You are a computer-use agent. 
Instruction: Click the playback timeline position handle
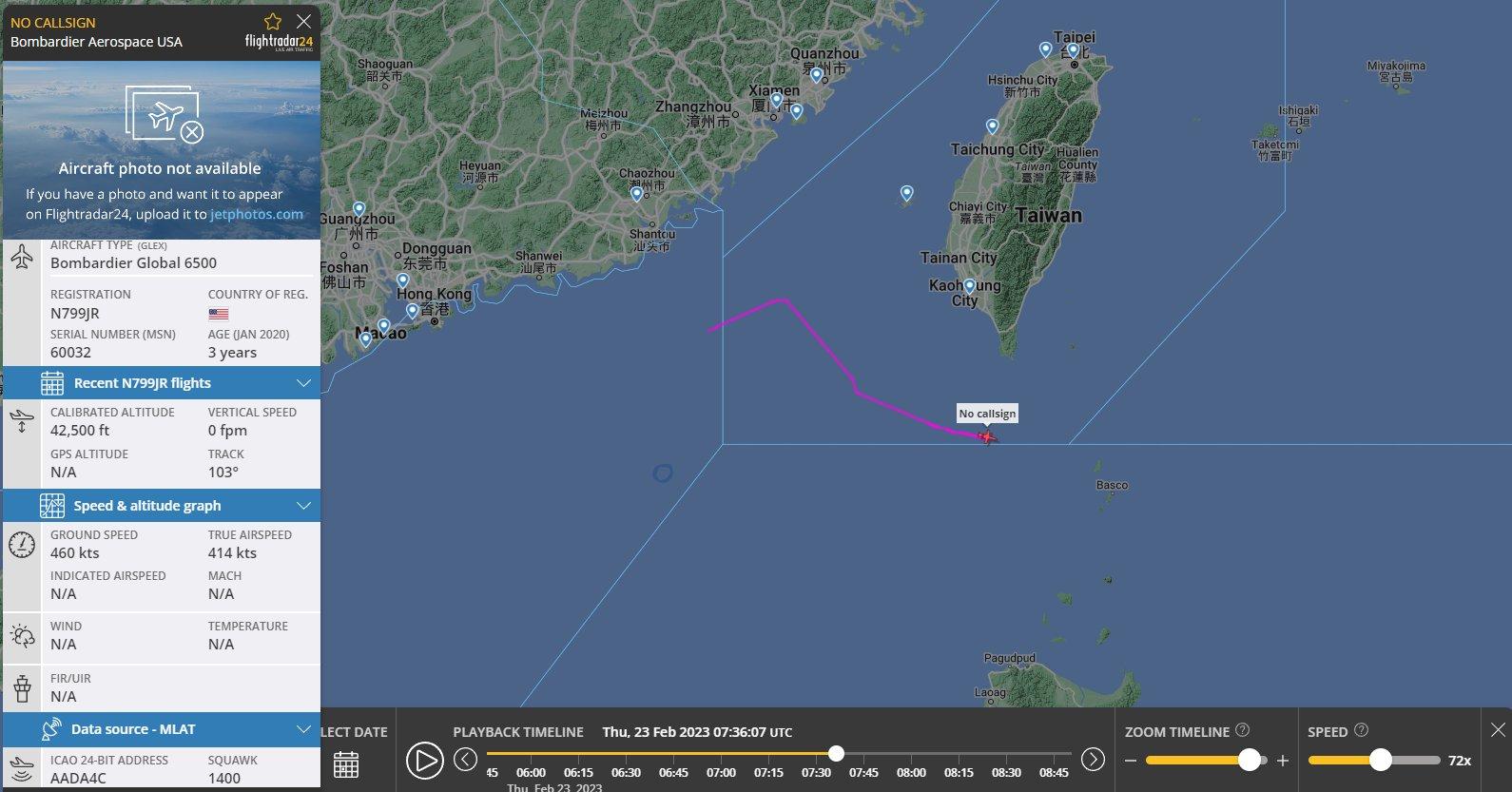pos(836,753)
